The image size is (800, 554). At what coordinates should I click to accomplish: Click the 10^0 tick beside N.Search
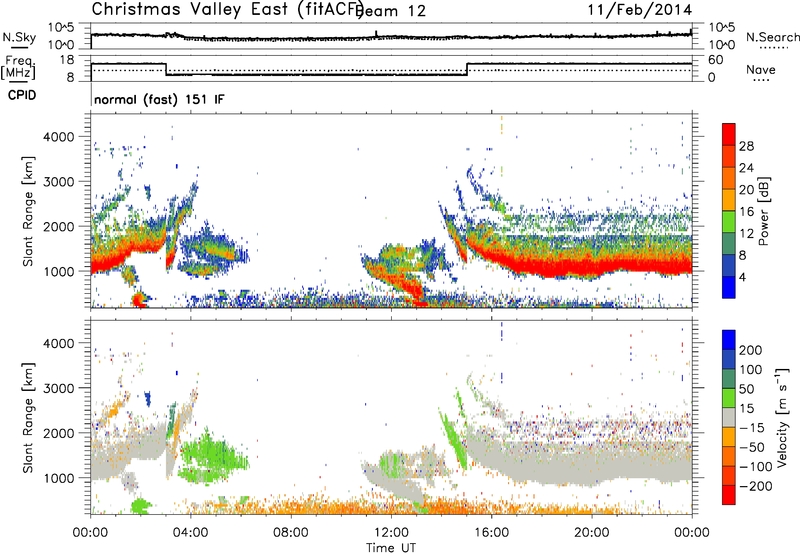(x=722, y=45)
